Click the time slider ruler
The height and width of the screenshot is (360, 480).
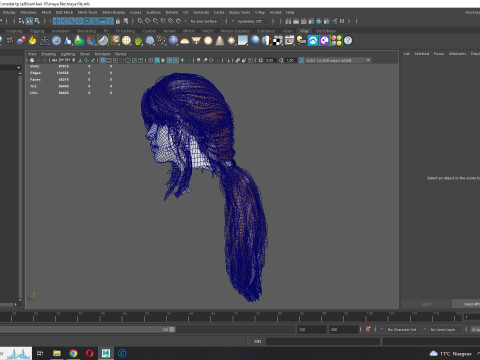click(x=231, y=316)
